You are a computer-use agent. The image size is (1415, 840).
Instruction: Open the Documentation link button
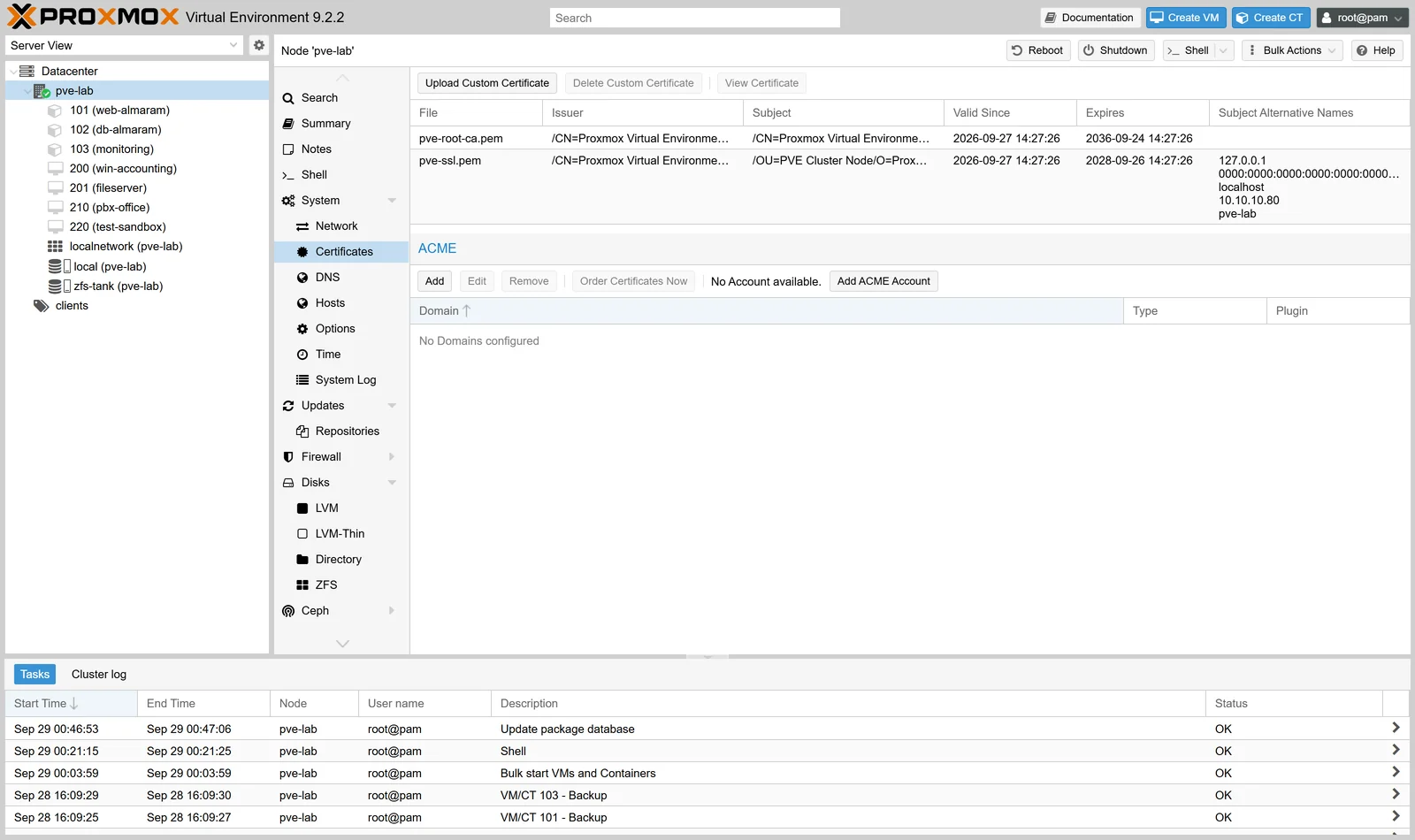point(1090,18)
